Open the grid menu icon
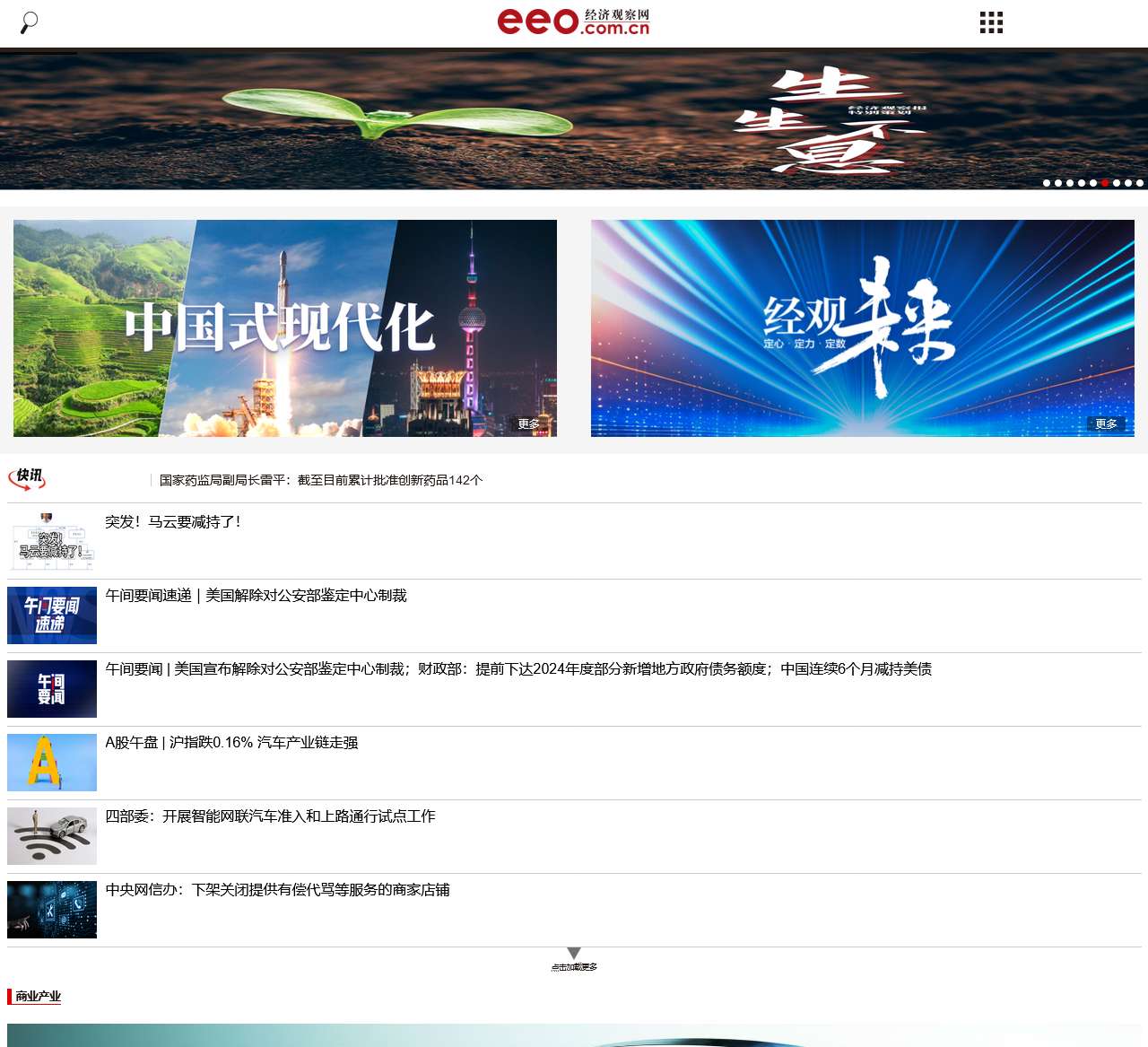Screen dimensions: 1148x1047 (x=991, y=22)
